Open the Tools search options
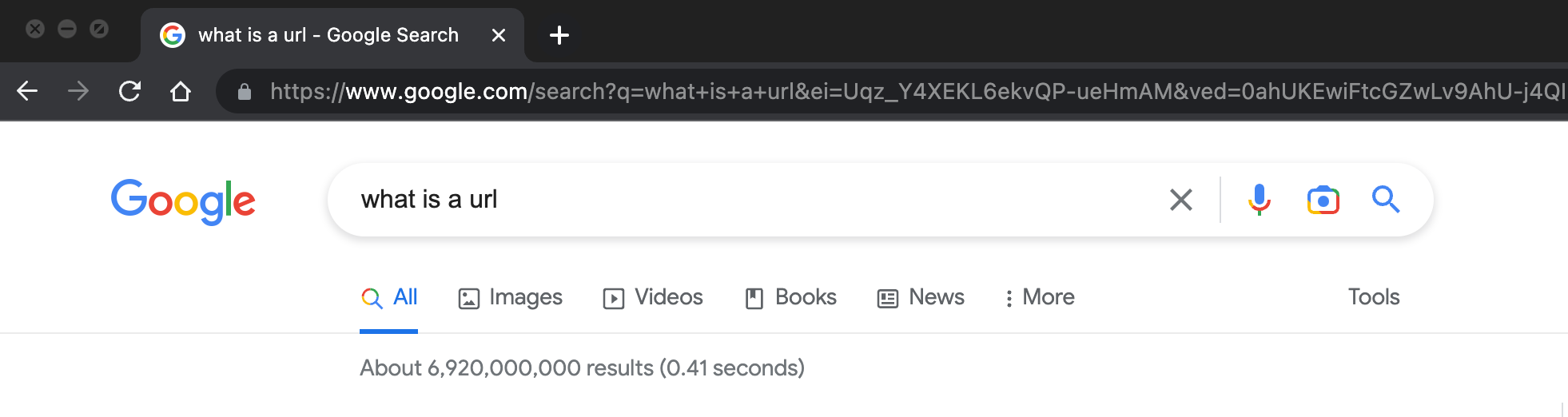 (x=1373, y=297)
